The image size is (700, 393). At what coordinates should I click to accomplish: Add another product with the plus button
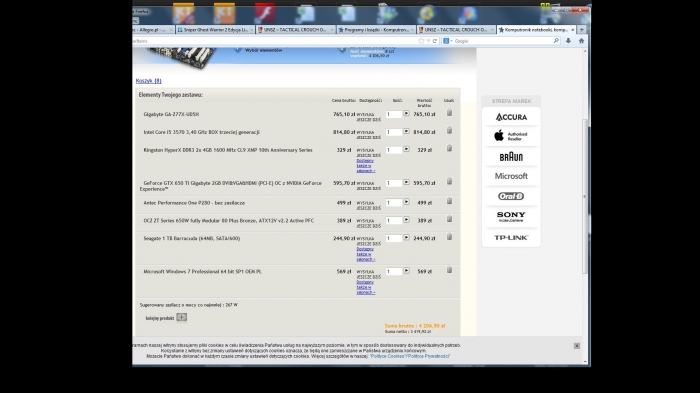(181, 318)
